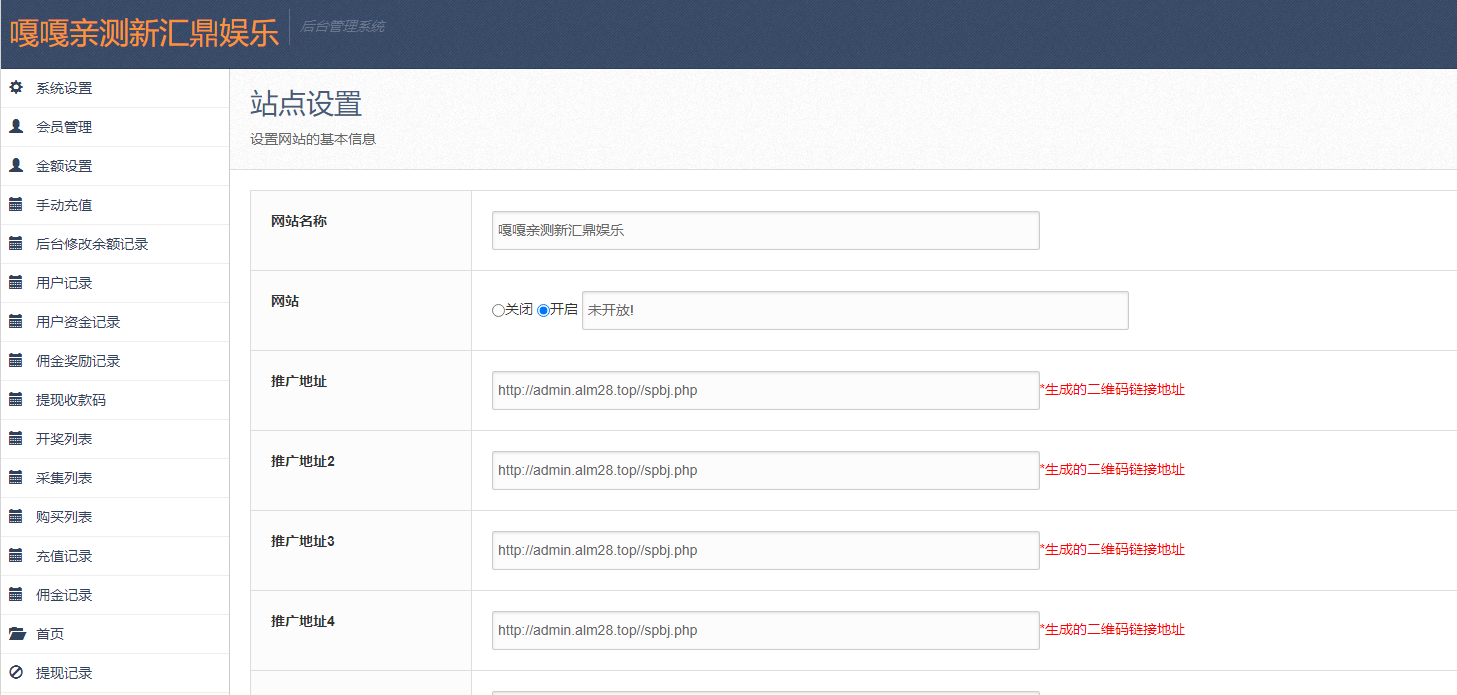1457x695 pixels.
Task: Click the user icon beside 会员管理
Action: (16, 127)
